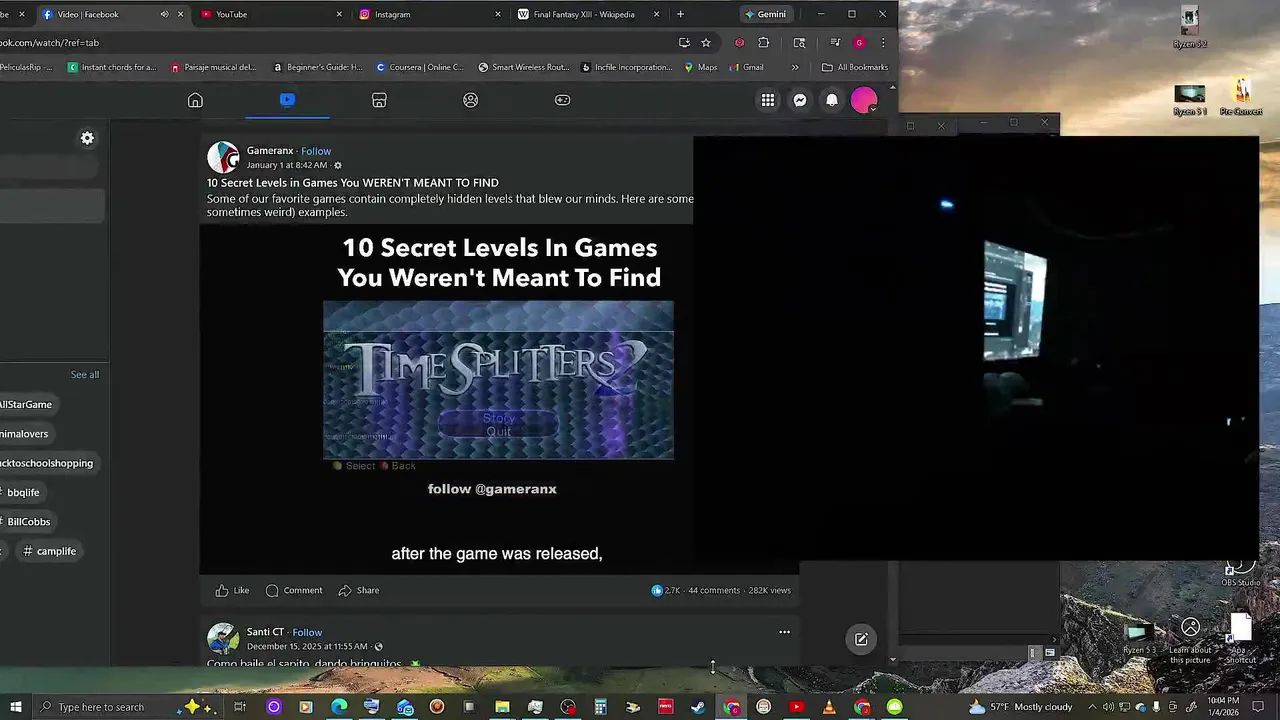Show hidden system tray icons

pos(1092,707)
